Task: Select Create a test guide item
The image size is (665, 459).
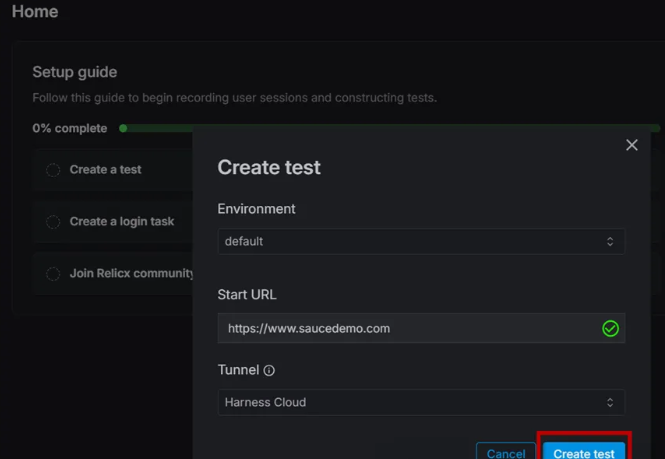Action: pyautogui.click(x=113, y=170)
